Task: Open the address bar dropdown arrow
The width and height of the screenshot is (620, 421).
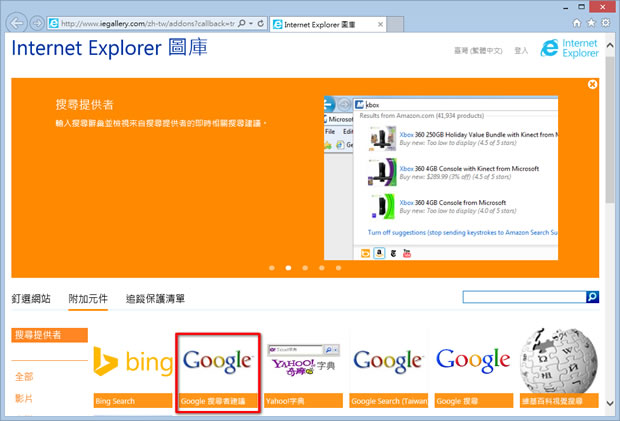Action: coord(251,23)
